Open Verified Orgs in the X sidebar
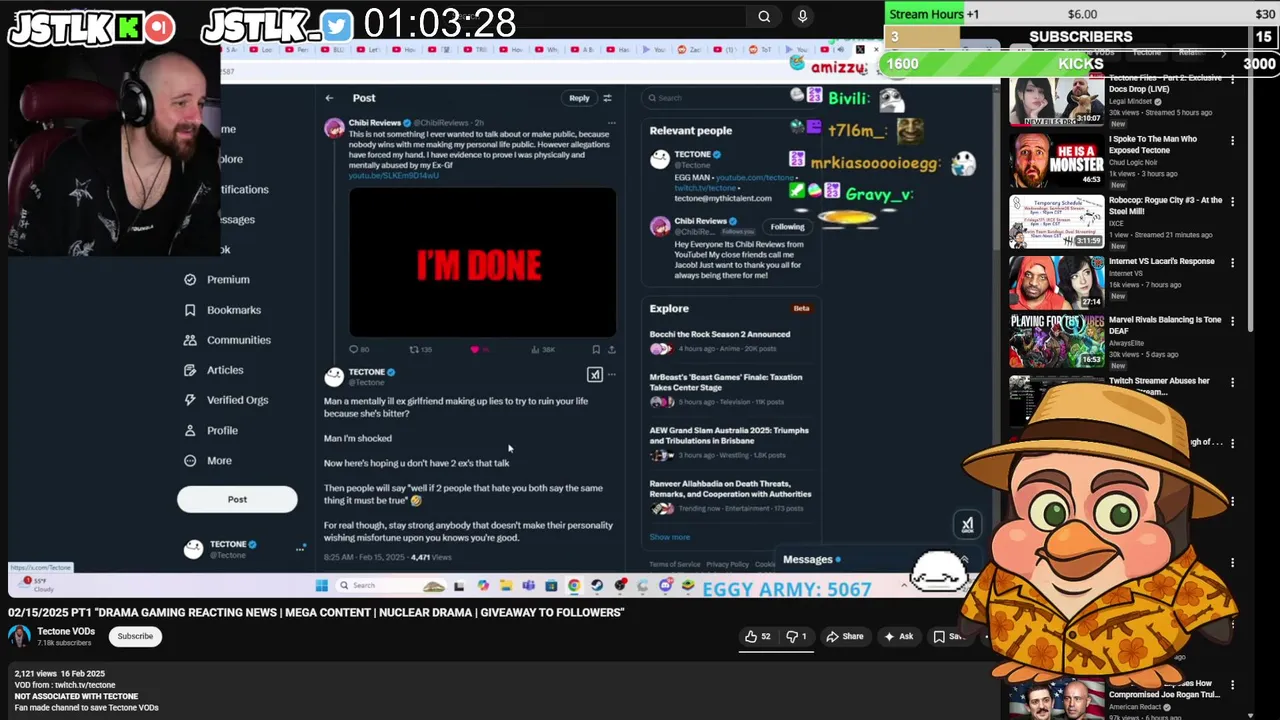Image resolution: width=1280 pixels, height=720 pixels. 226,400
